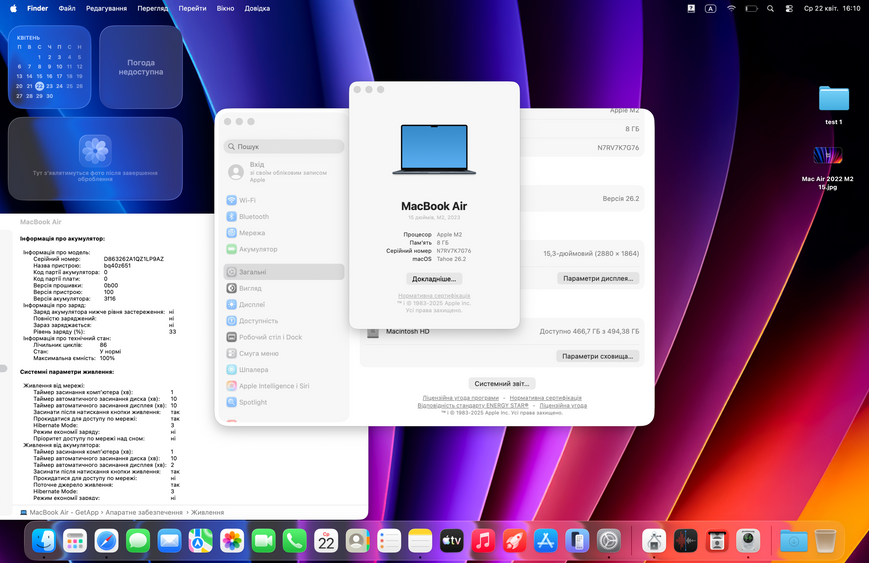Open Maps from the Dock
Viewport: 869px width, 563px height.
[201, 541]
